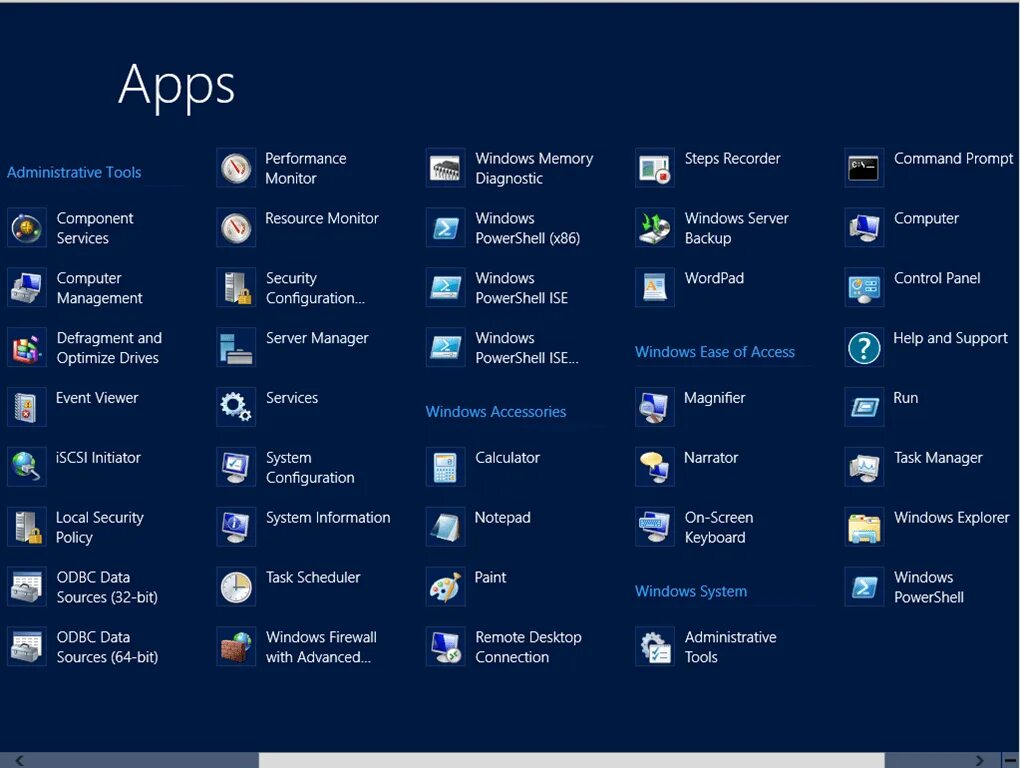The width and height of the screenshot is (1020, 768).
Task: Open Defragment and Optimize Drives icon
Action: pyautogui.click(x=27, y=347)
